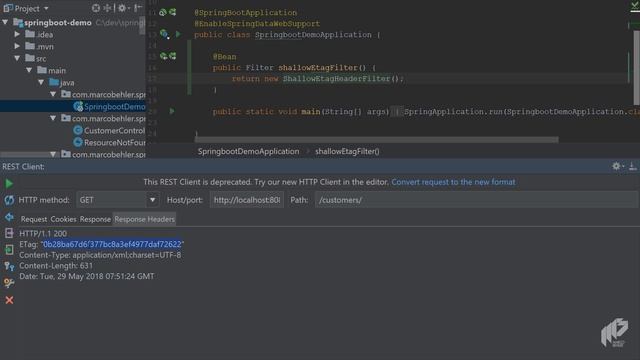
Task: Click the view response as HTML icon
Action: pyautogui.click(x=9, y=233)
